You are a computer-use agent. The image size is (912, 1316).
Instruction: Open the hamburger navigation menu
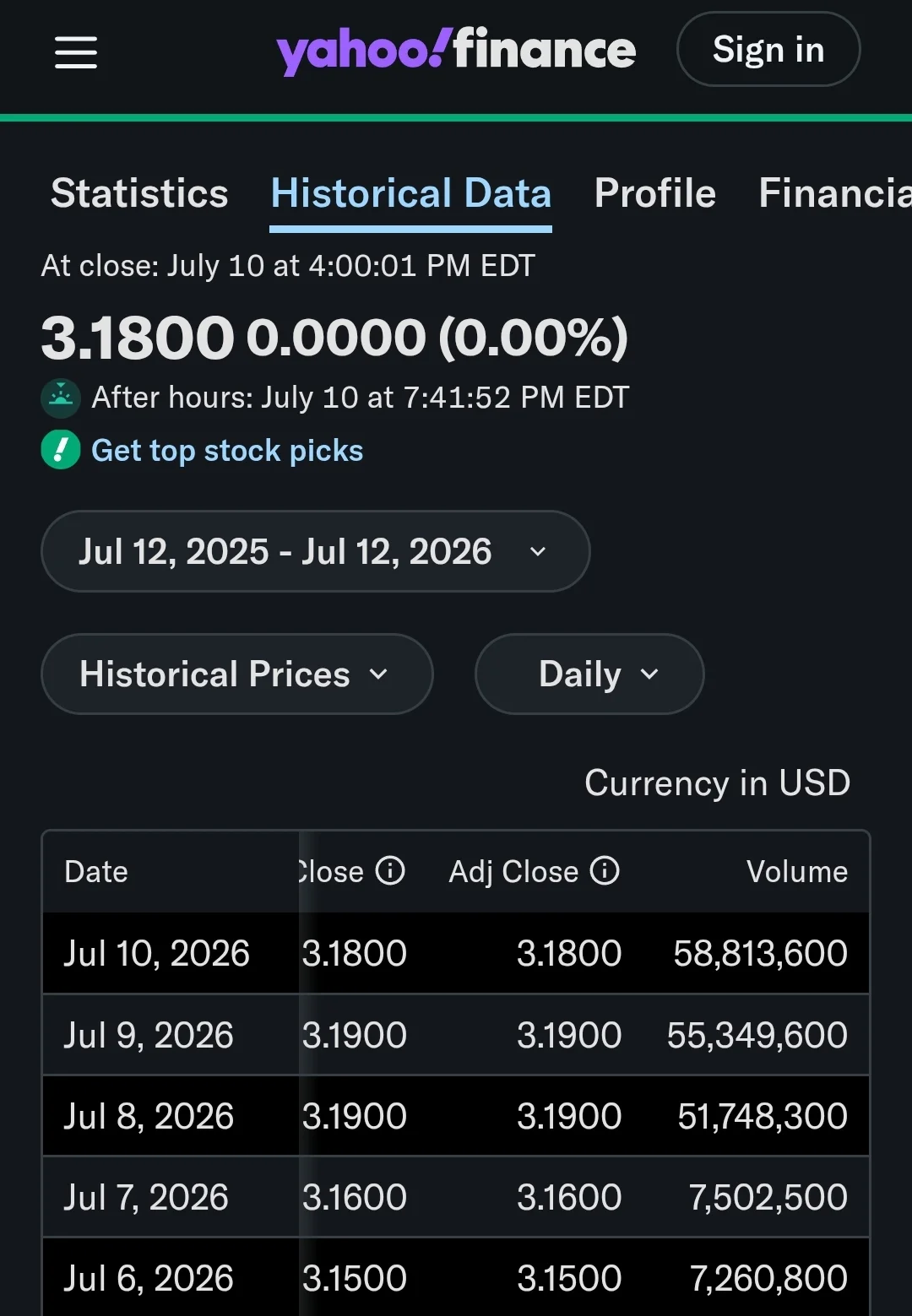76,52
